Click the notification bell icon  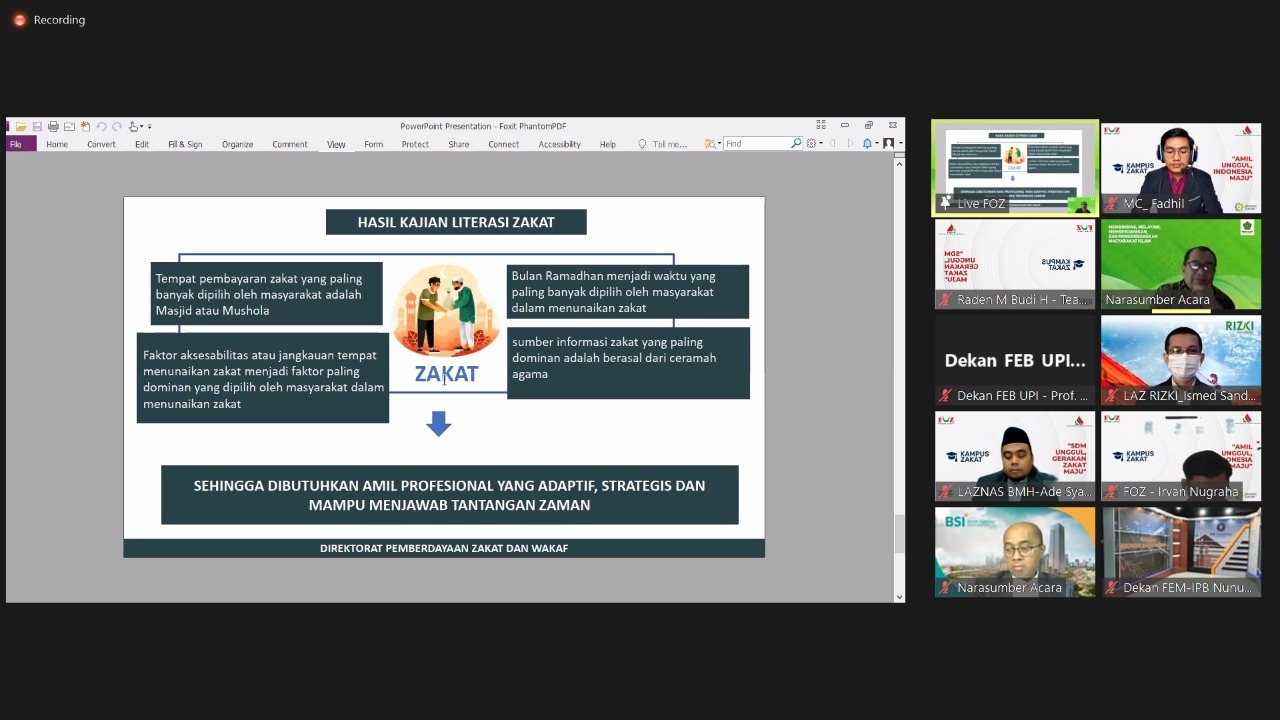tap(868, 144)
